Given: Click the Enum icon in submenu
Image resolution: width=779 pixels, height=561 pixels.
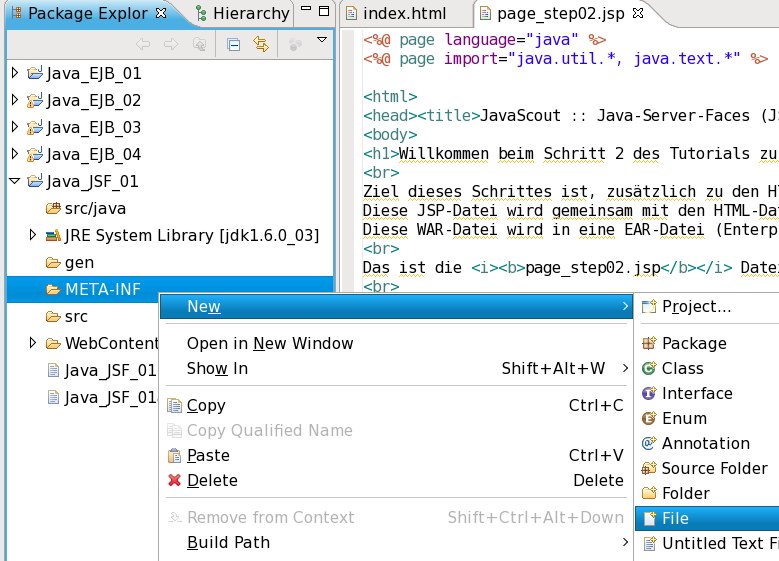Looking at the screenshot, I should click(649, 418).
